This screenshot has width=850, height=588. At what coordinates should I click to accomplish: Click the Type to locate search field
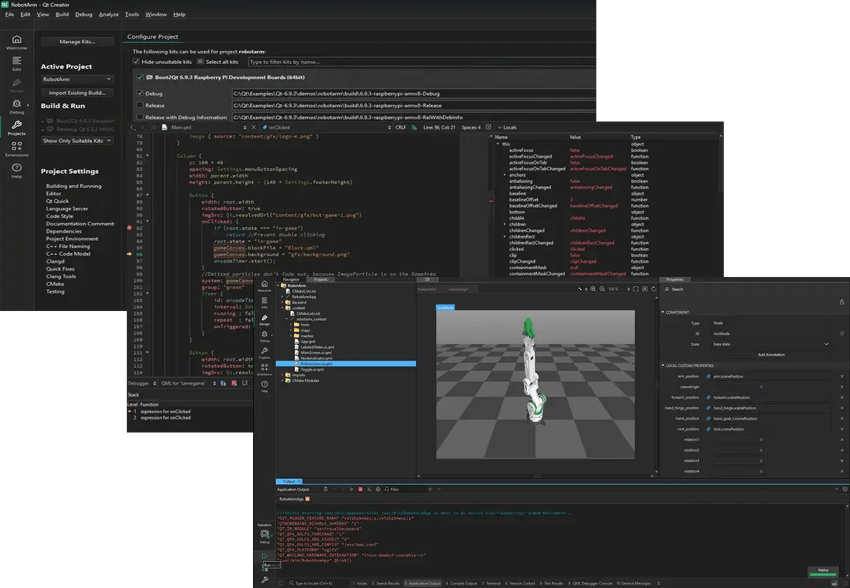coord(313,583)
